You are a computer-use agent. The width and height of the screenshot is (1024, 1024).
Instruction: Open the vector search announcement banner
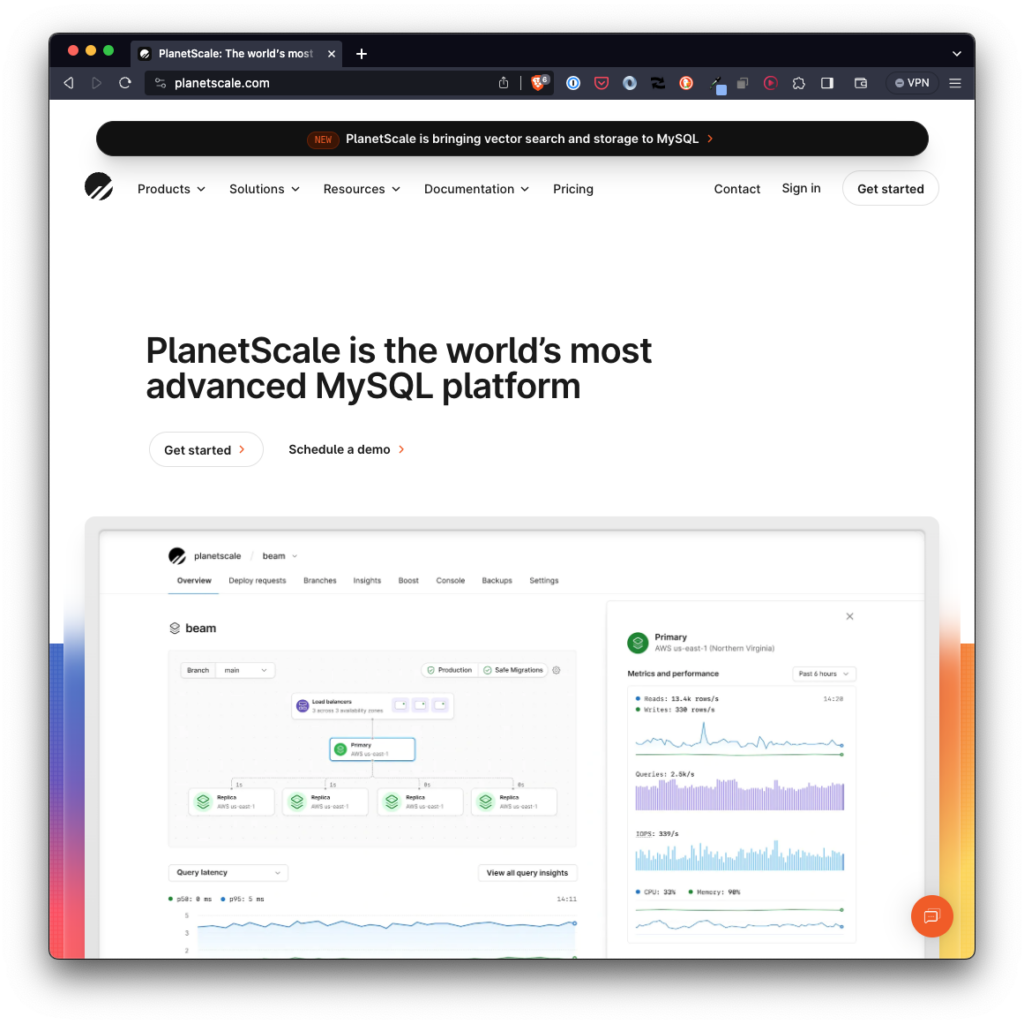click(x=512, y=138)
